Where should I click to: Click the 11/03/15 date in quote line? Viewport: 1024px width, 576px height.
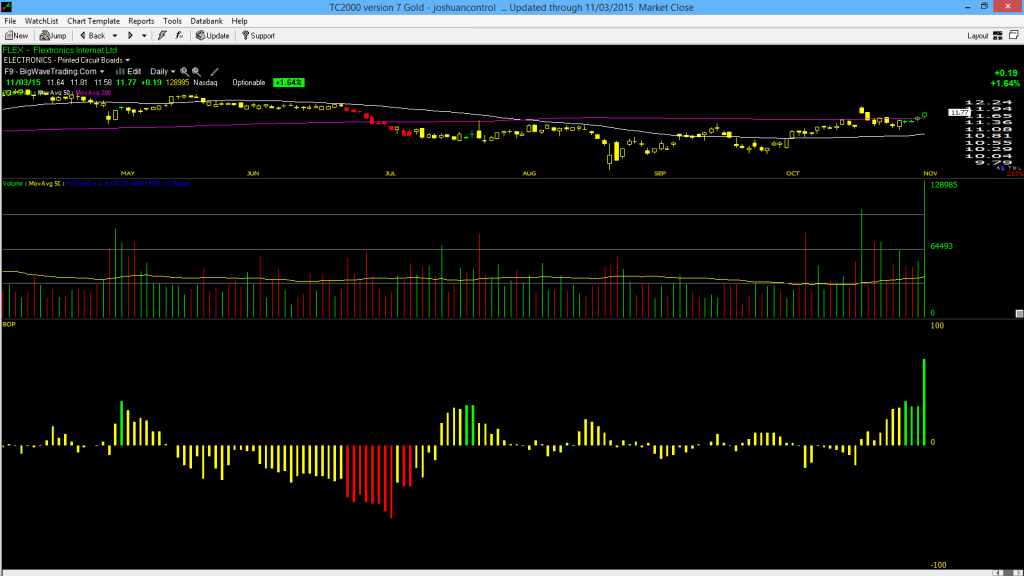(23, 83)
